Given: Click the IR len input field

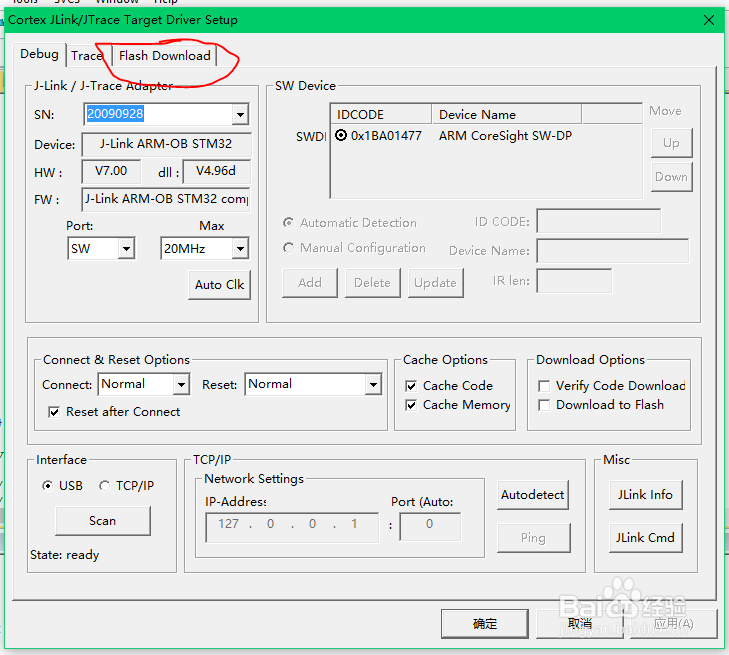Looking at the screenshot, I should [x=574, y=281].
